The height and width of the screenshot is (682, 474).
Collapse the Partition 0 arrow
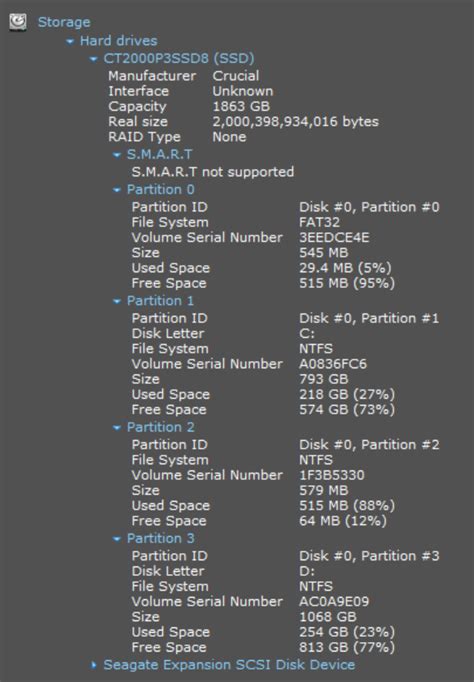pyautogui.click(x=117, y=191)
